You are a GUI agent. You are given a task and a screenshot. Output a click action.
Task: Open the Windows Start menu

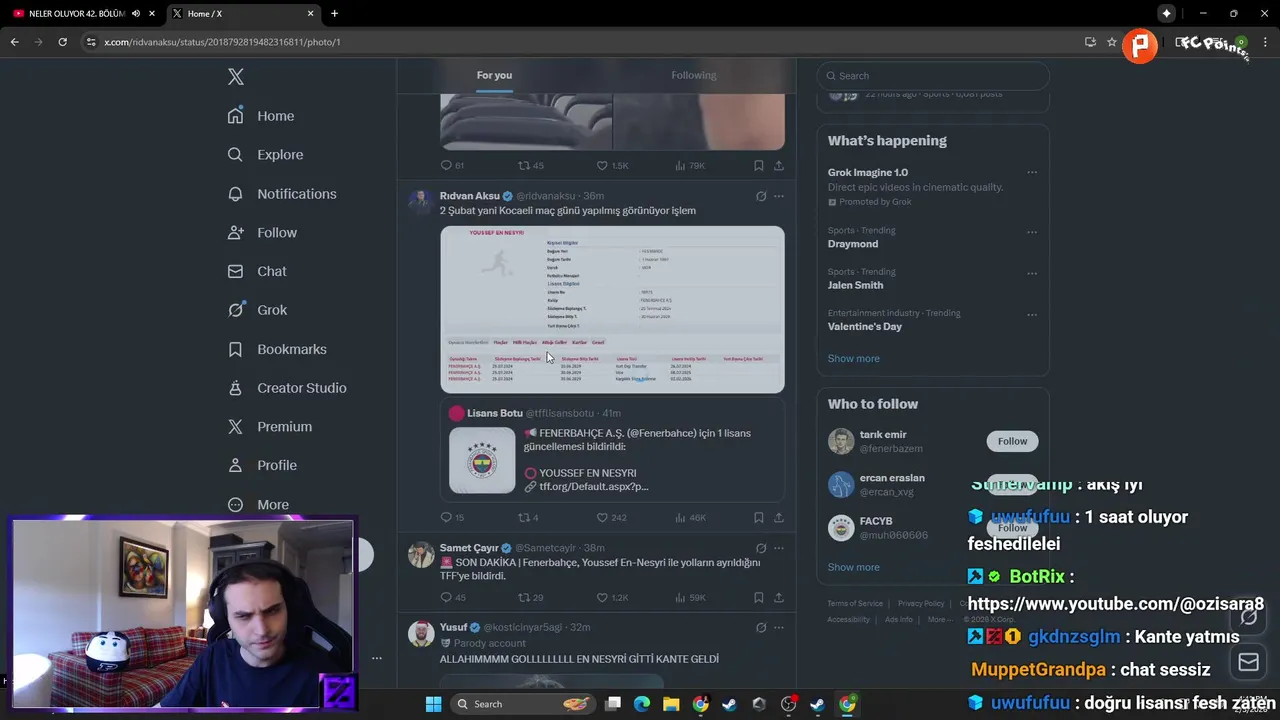tap(433, 704)
